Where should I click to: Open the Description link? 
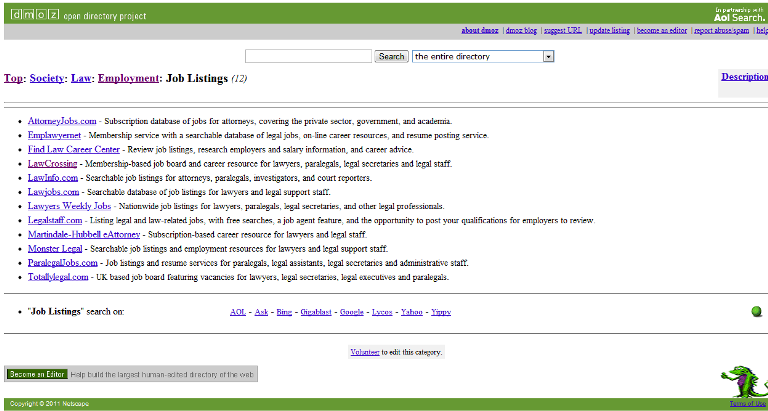click(x=744, y=76)
